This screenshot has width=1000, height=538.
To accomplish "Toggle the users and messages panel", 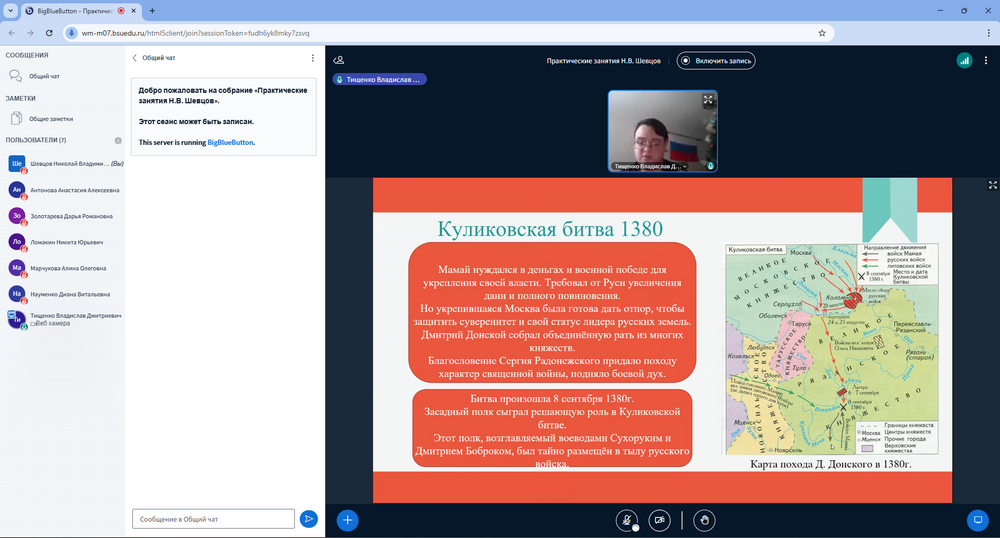I will pyautogui.click(x=339, y=60).
